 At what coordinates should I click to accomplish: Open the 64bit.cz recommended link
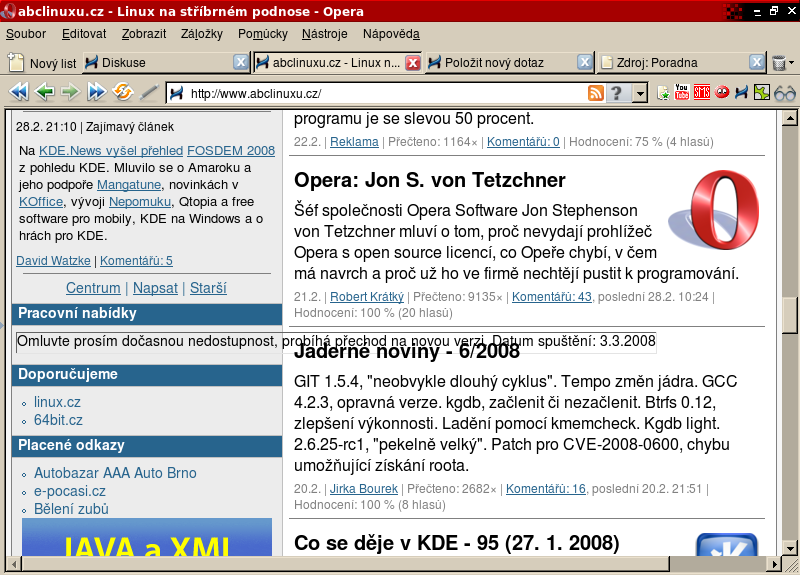(x=58, y=420)
